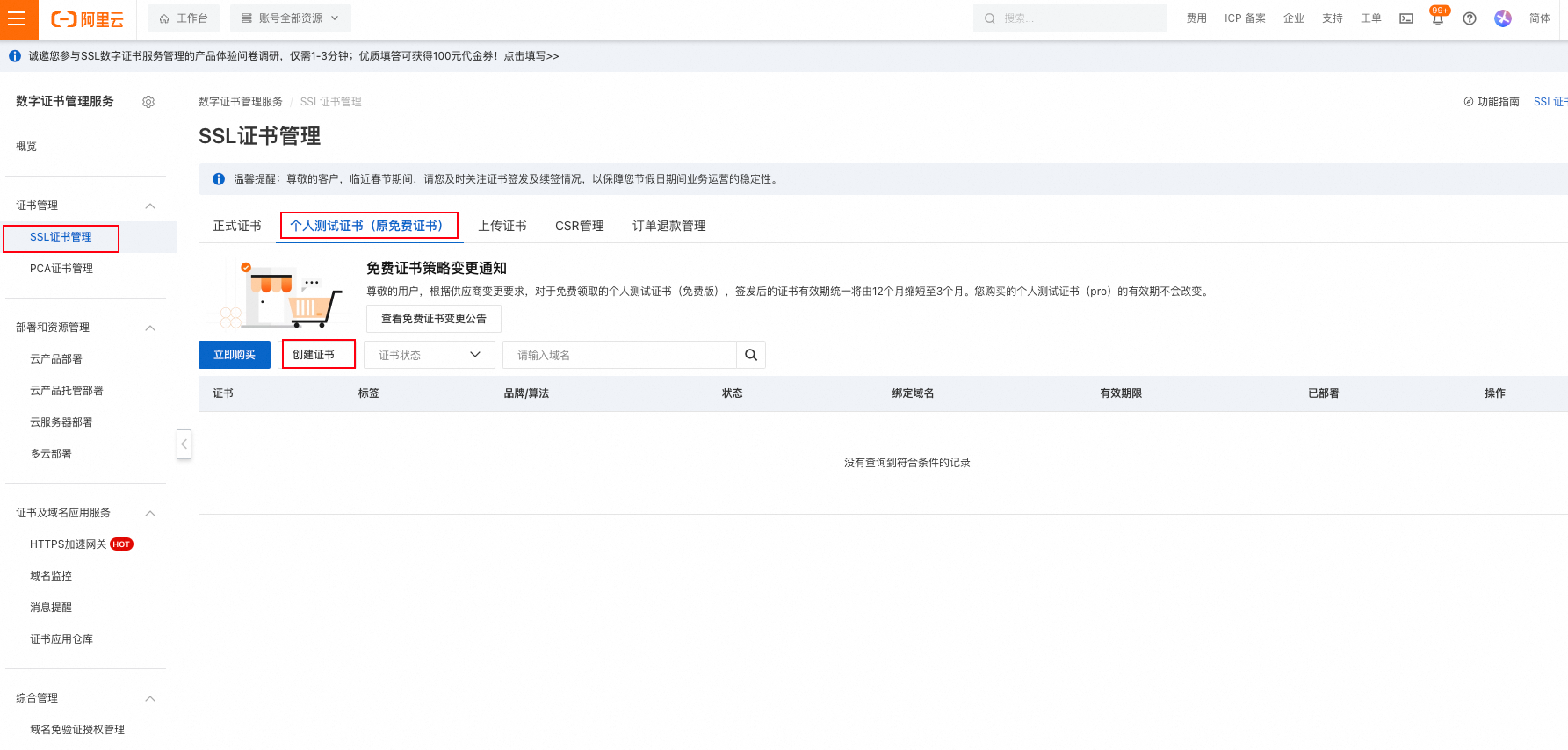Click the survey banner info icon
Image resolution: width=1568 pixels, height=750 pixels.
pos(15,56)
